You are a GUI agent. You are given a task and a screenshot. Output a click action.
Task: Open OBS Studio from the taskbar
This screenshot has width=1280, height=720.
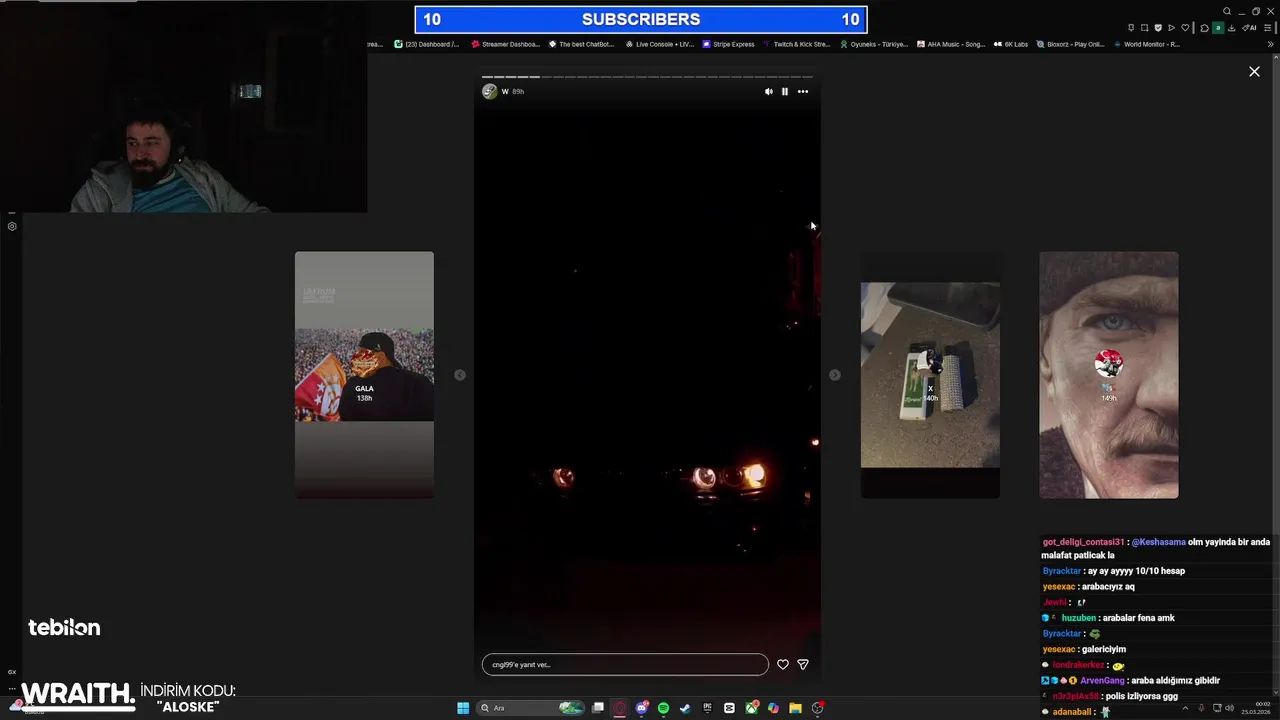pos(818,708)
